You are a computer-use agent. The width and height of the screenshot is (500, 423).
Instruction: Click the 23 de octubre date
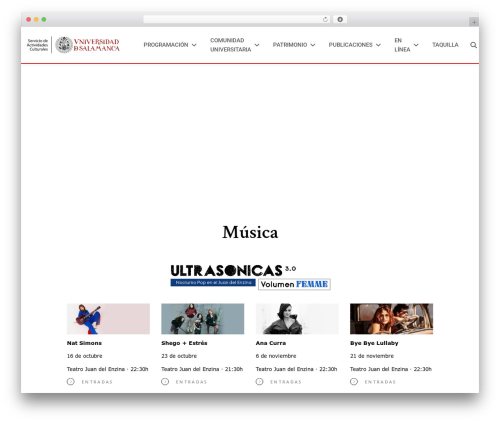click(179, 356)
